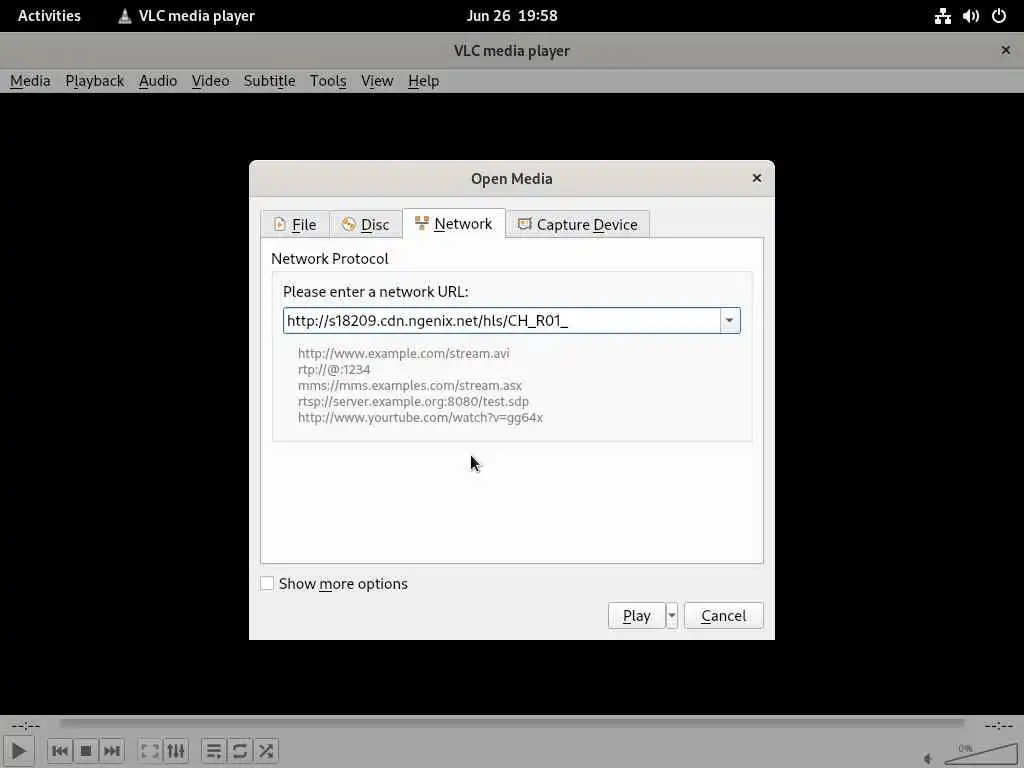
Task: Click the Previous media button
Action: point(59,751)
